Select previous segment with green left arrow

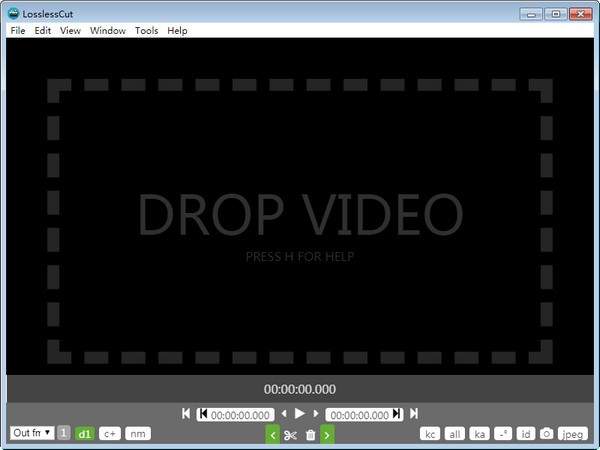(272, 434)
